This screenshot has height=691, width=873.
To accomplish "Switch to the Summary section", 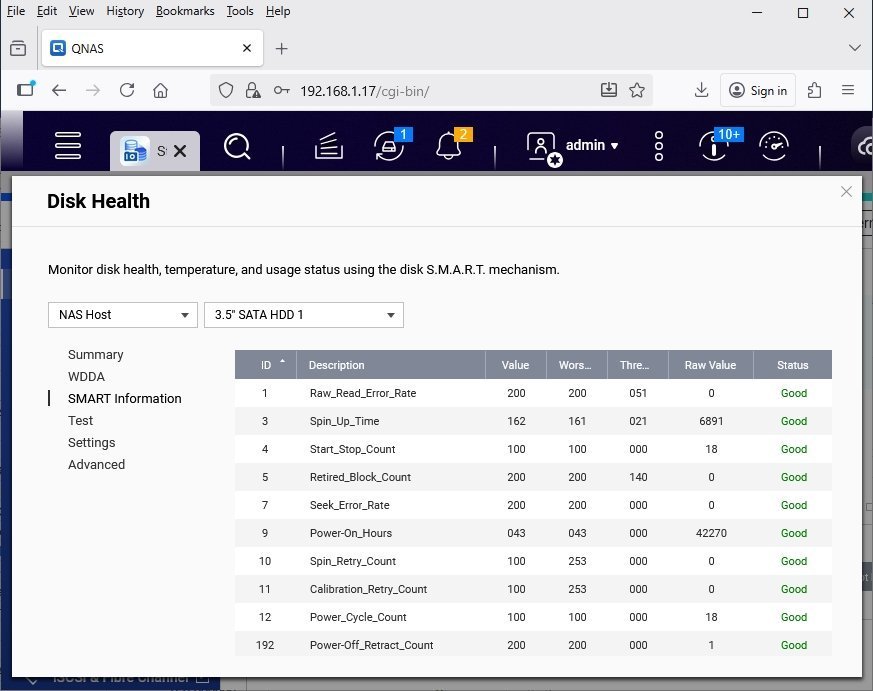I will click(x=96, y=355).
